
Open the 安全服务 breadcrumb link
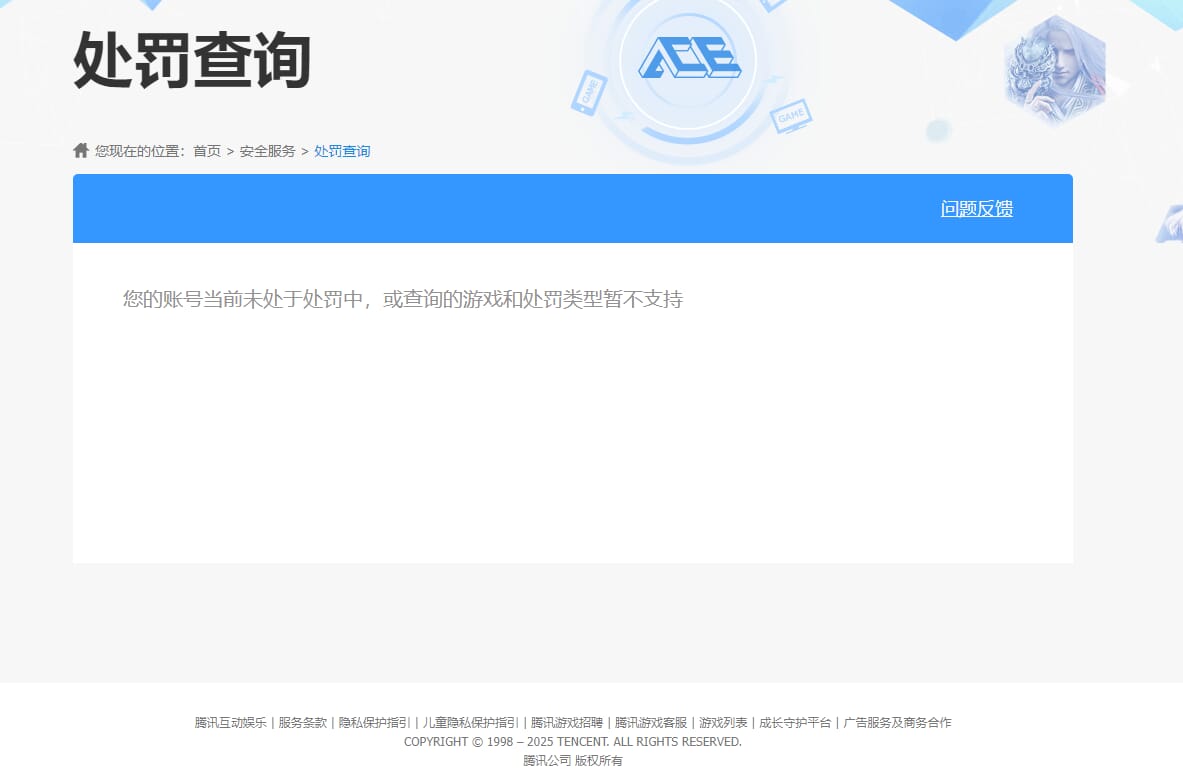[267, 151]
